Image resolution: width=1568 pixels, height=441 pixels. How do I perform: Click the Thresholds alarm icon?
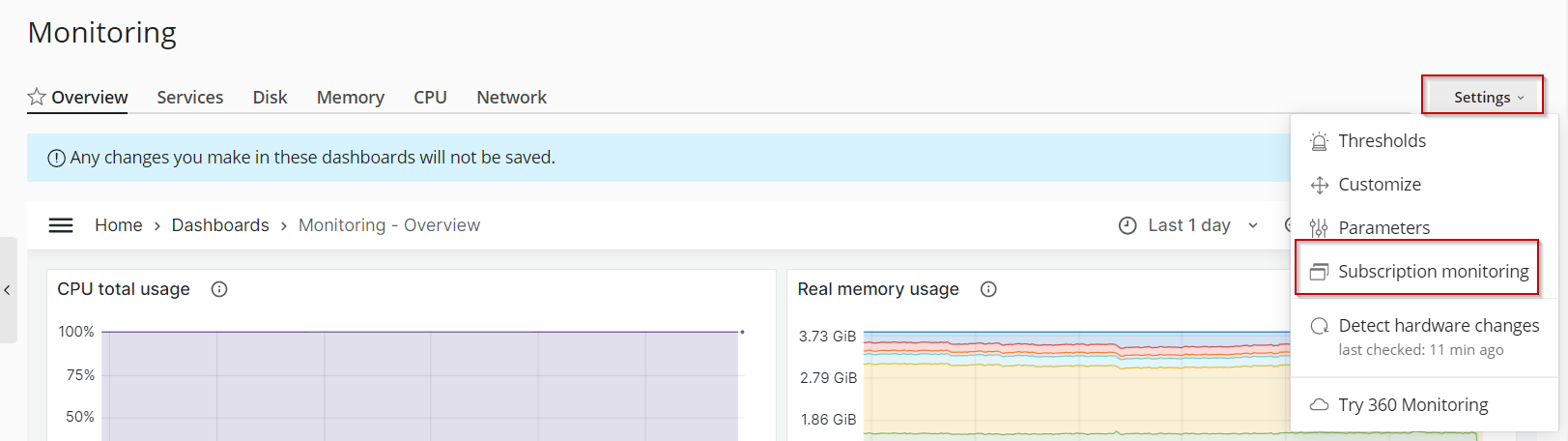(1319, 141)
